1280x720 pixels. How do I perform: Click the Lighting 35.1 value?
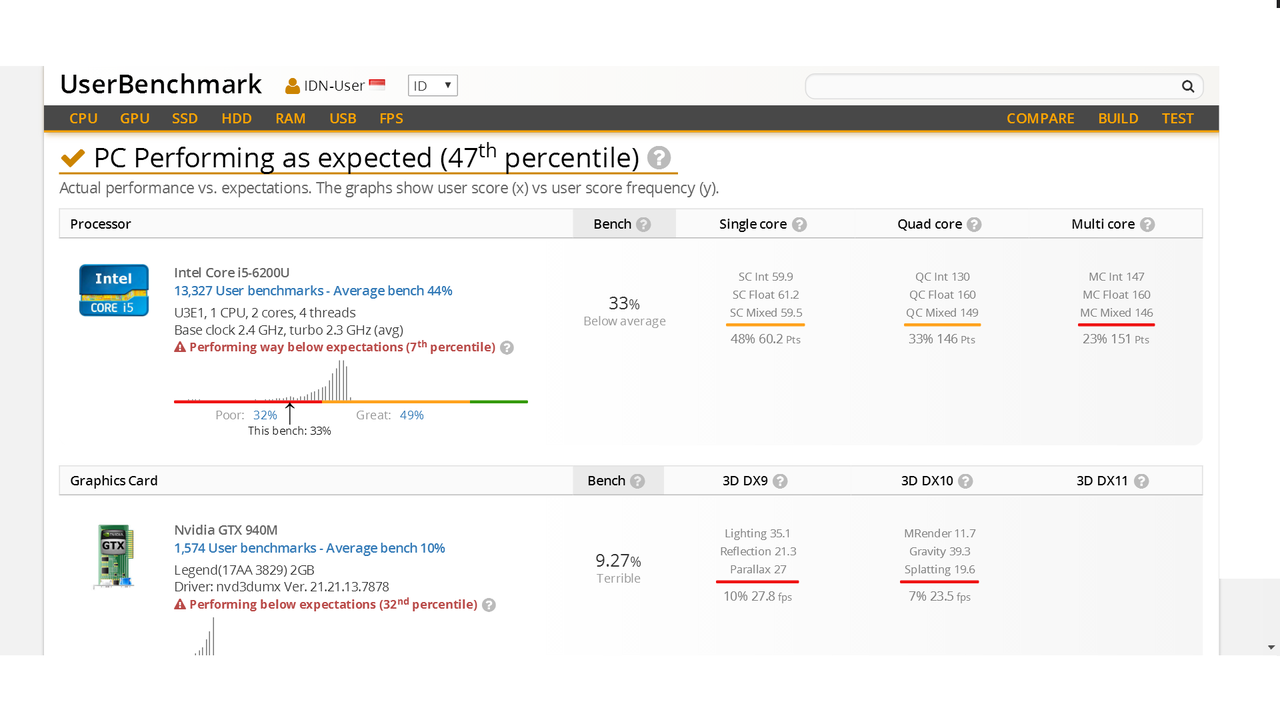point(758,534)
